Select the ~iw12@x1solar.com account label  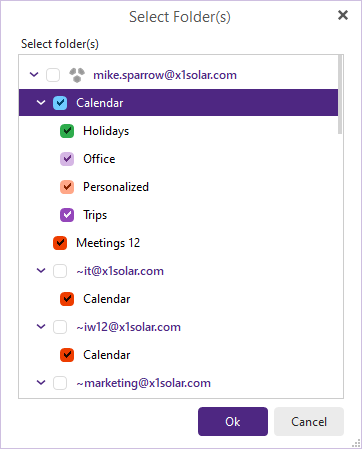pyautogui.click(x=129, y=327)
